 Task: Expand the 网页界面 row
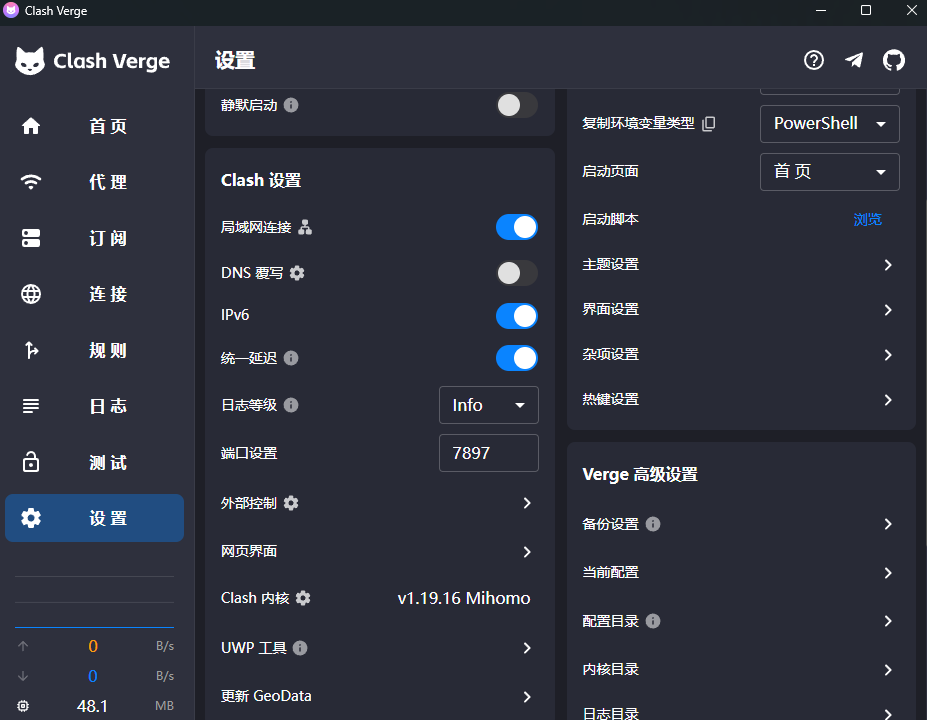[378, 552]
